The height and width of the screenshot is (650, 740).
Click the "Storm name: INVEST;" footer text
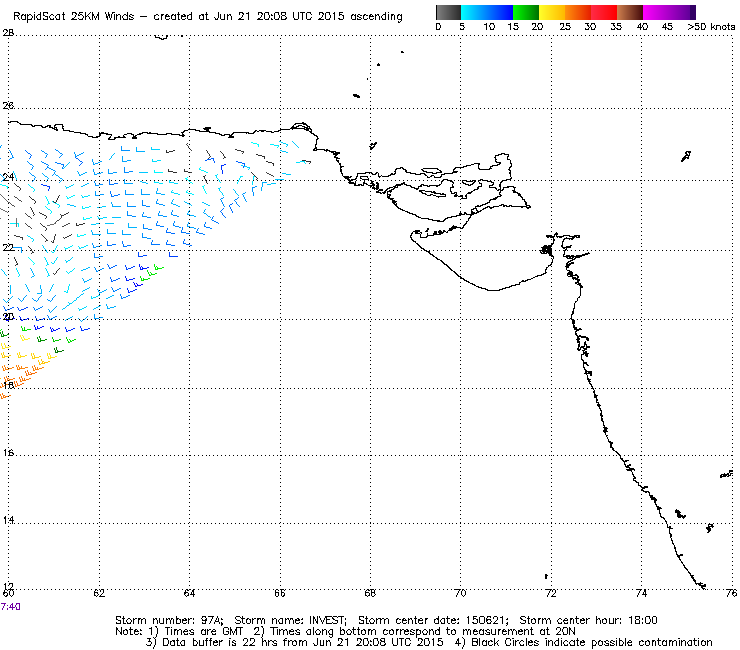(290, 620)
